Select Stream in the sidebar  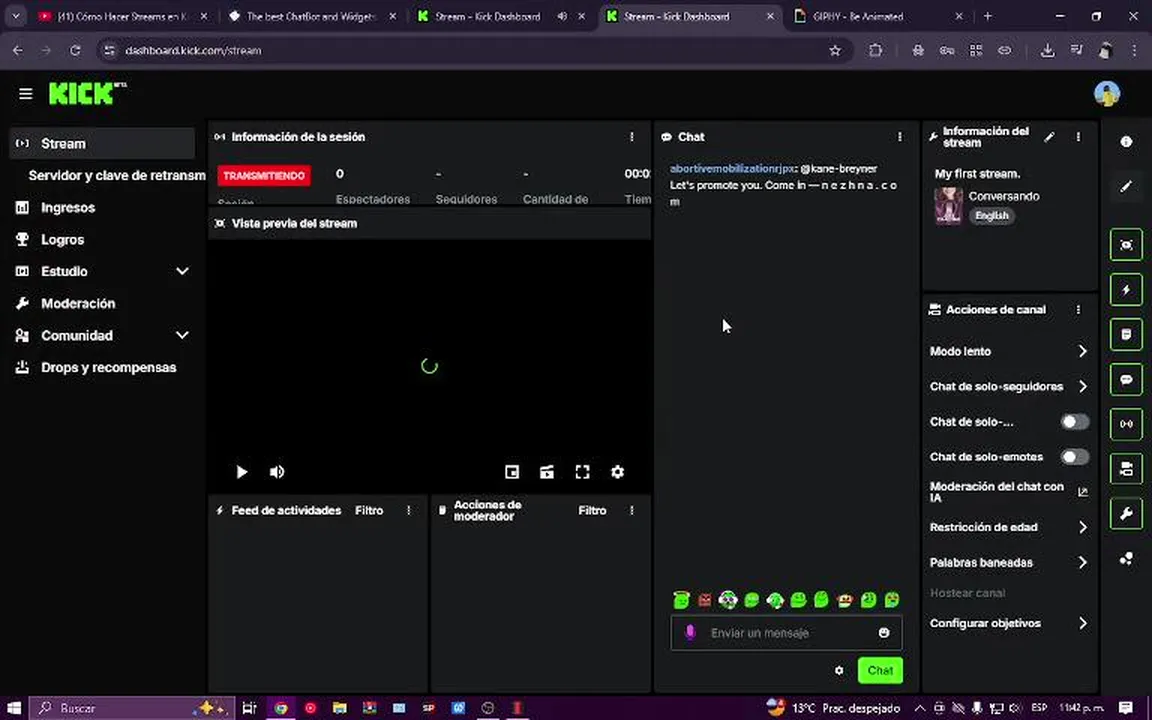tap(102, 143)
